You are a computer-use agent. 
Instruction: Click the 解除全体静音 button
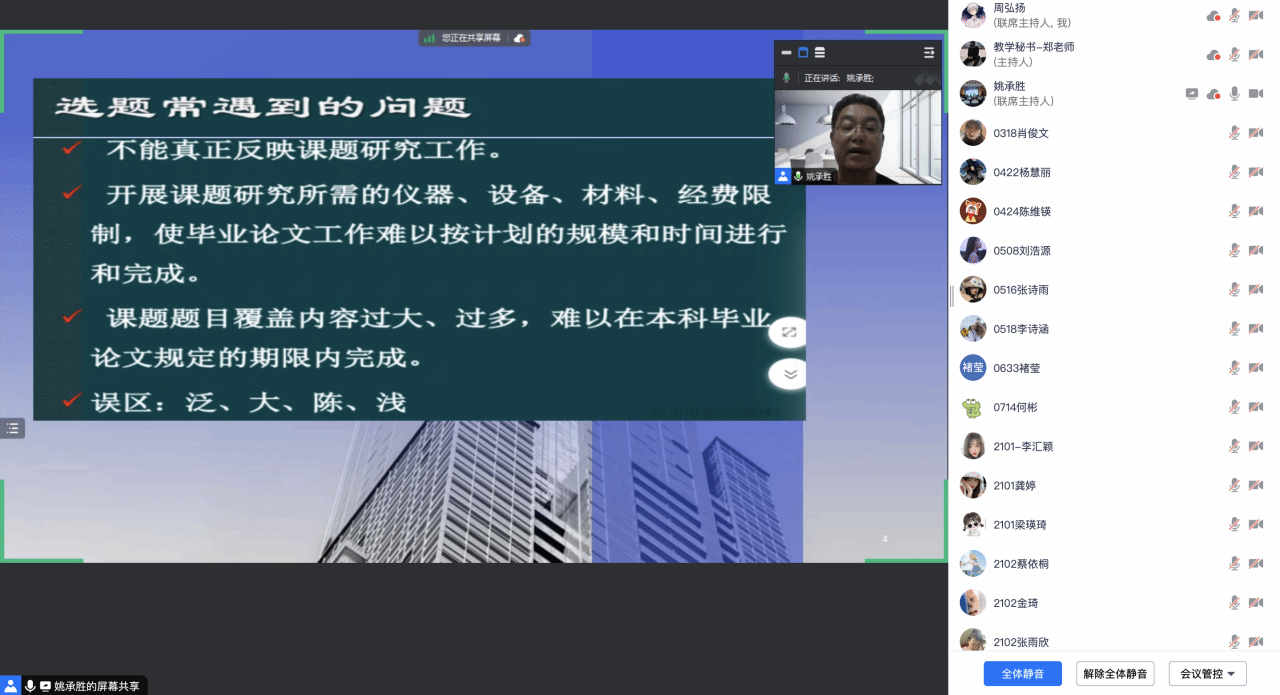(x=1115, y=674)
